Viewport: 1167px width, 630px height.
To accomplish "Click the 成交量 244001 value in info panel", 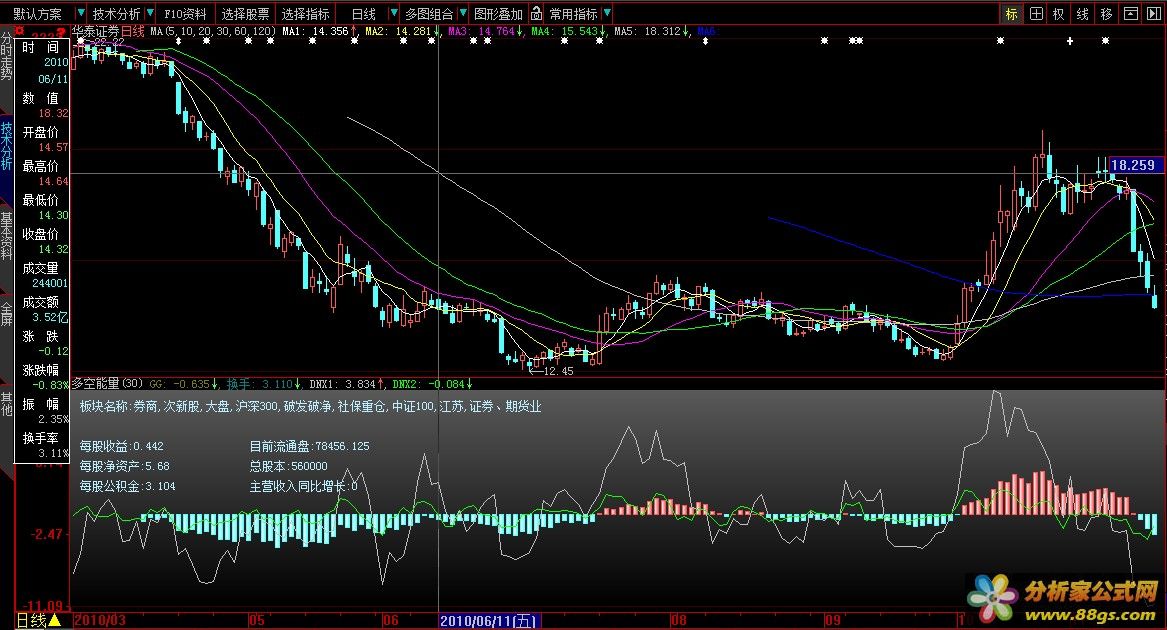I will click(x=49, y=284).
